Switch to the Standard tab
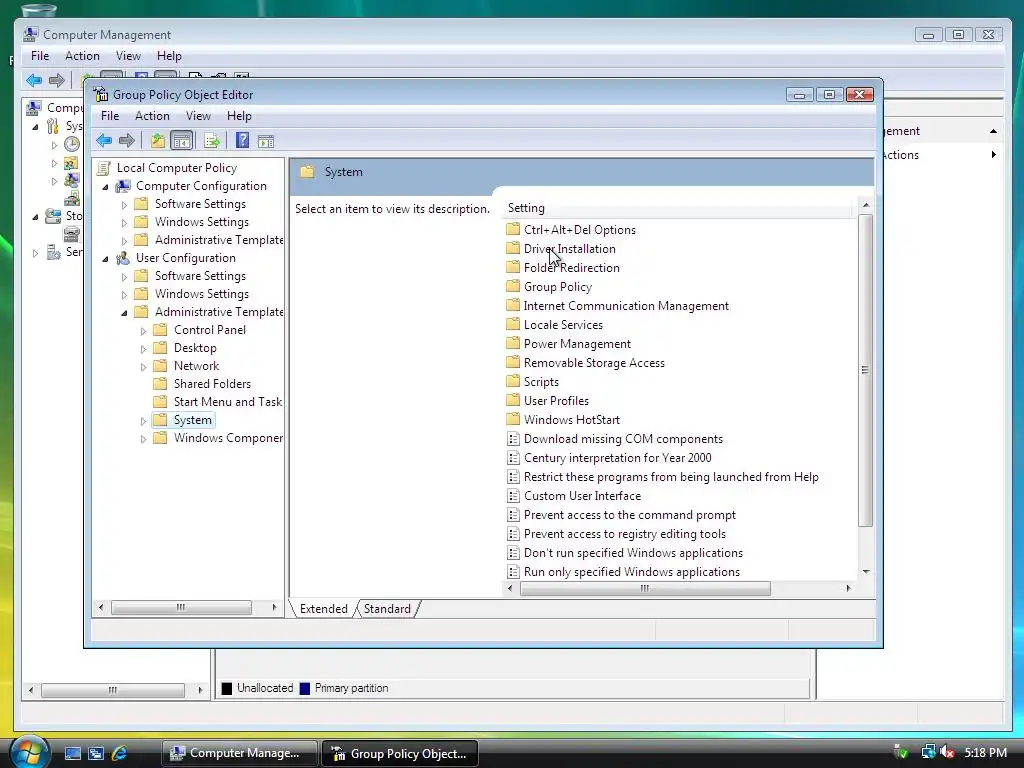The image size is (1024, 768). 387,609
